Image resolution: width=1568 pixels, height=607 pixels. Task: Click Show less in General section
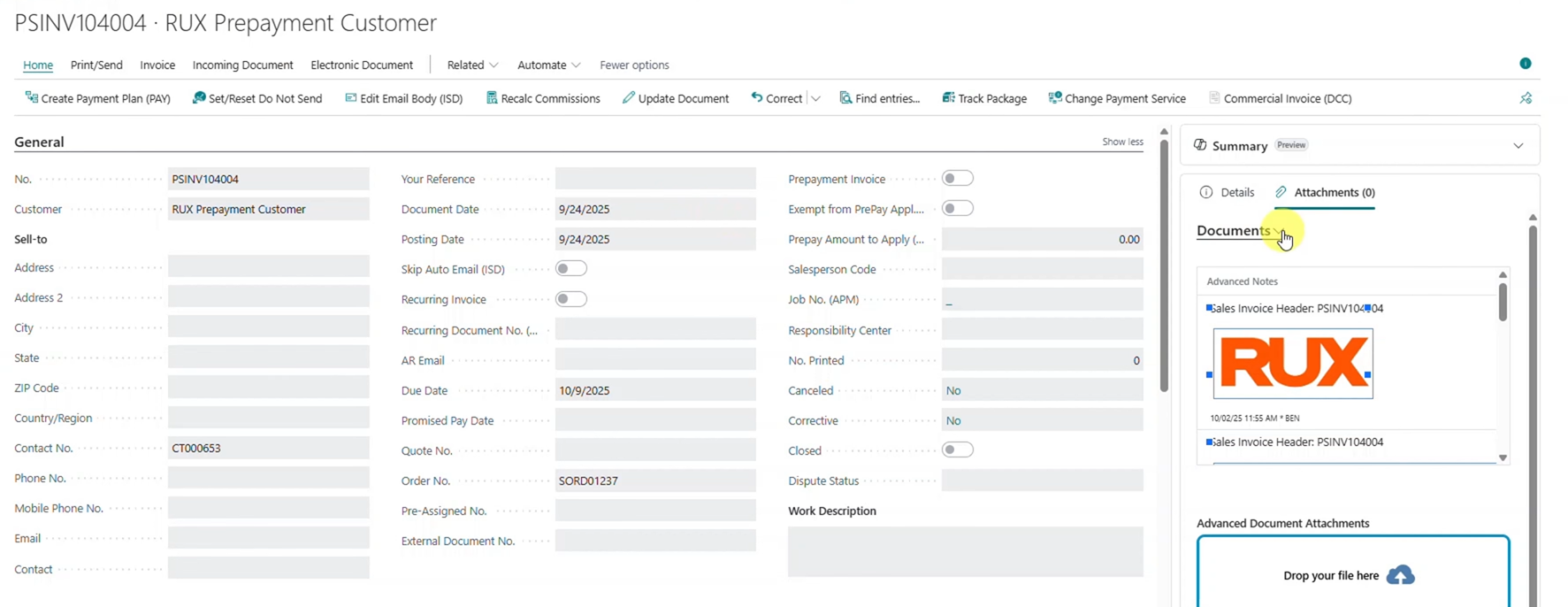point(1122,142)
